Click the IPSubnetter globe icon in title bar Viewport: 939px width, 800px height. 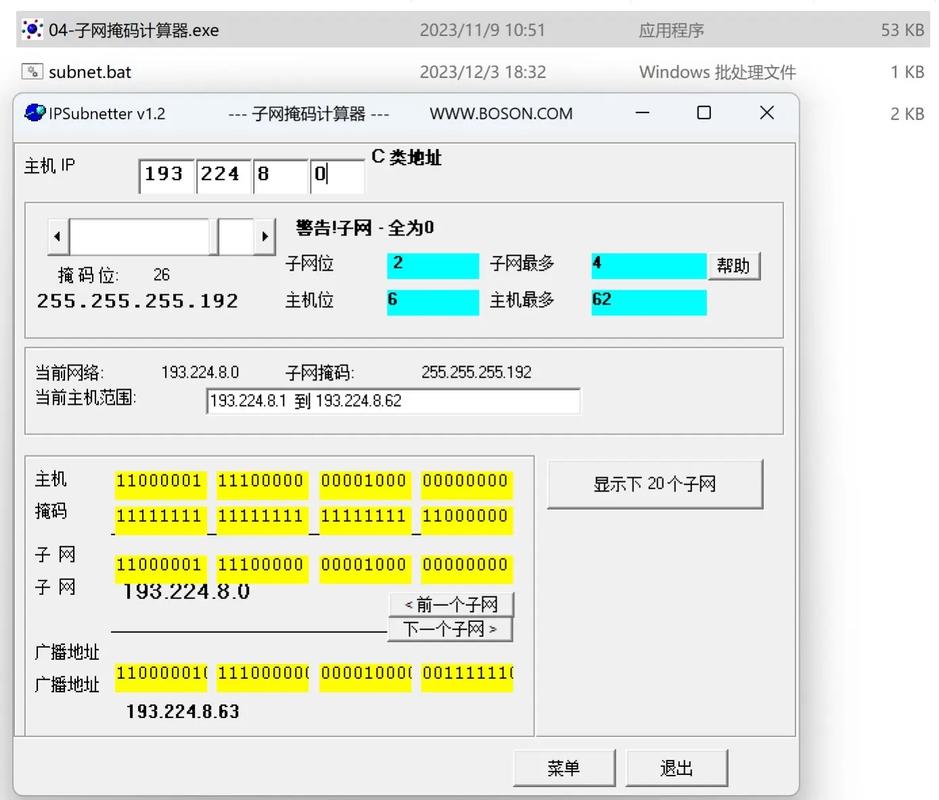click(x=35, y=113)
